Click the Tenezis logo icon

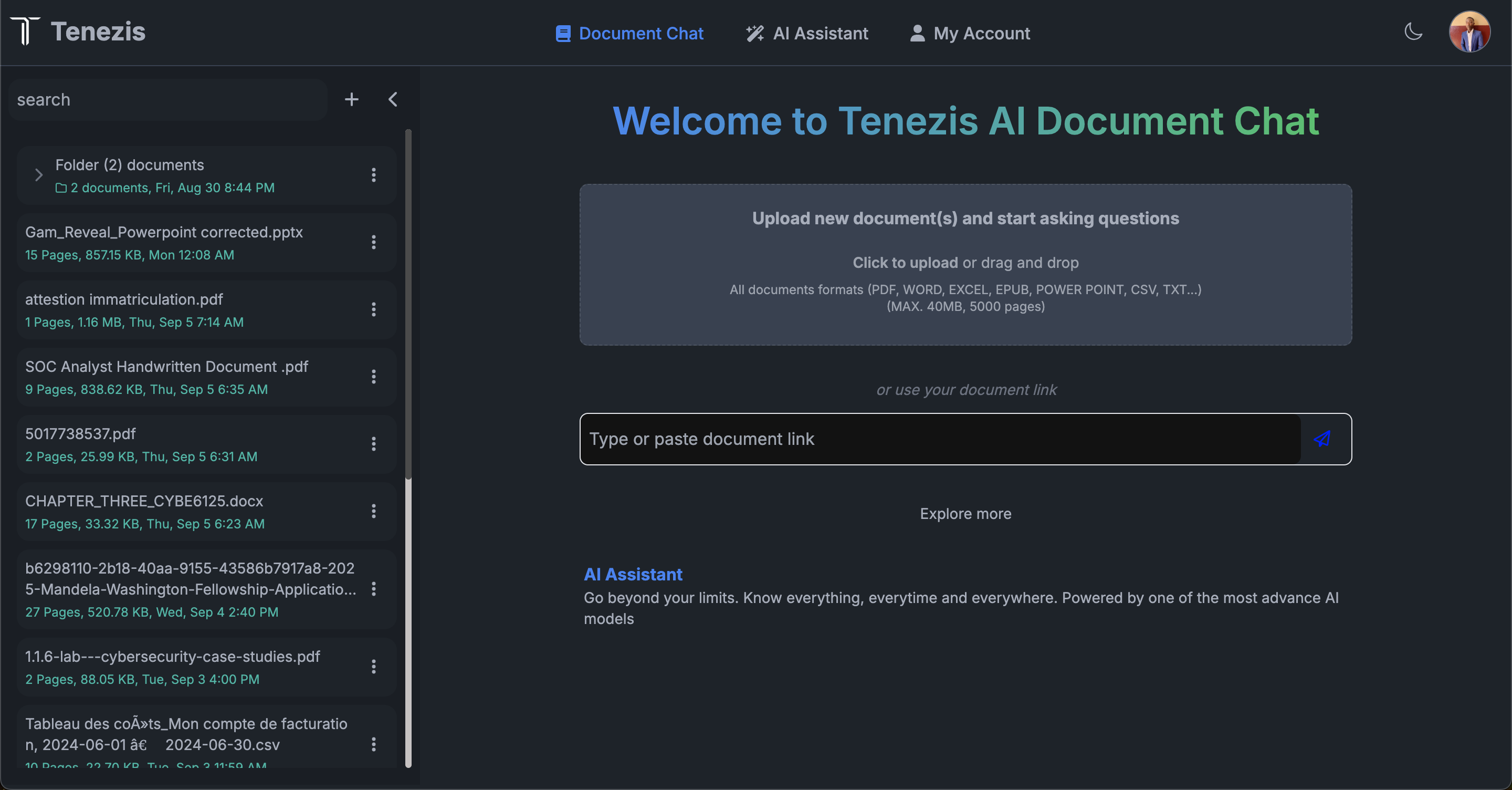click(25, 32)
